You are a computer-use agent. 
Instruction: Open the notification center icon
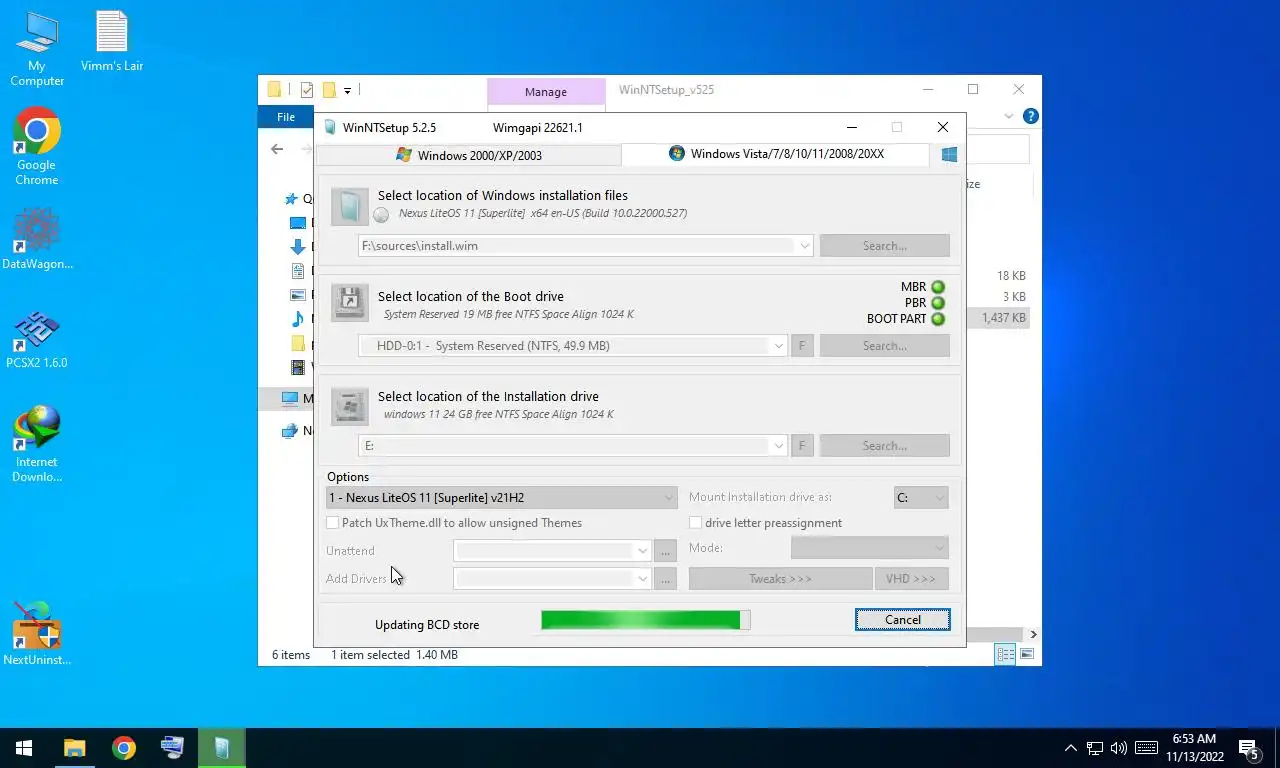coord(1249,748)
